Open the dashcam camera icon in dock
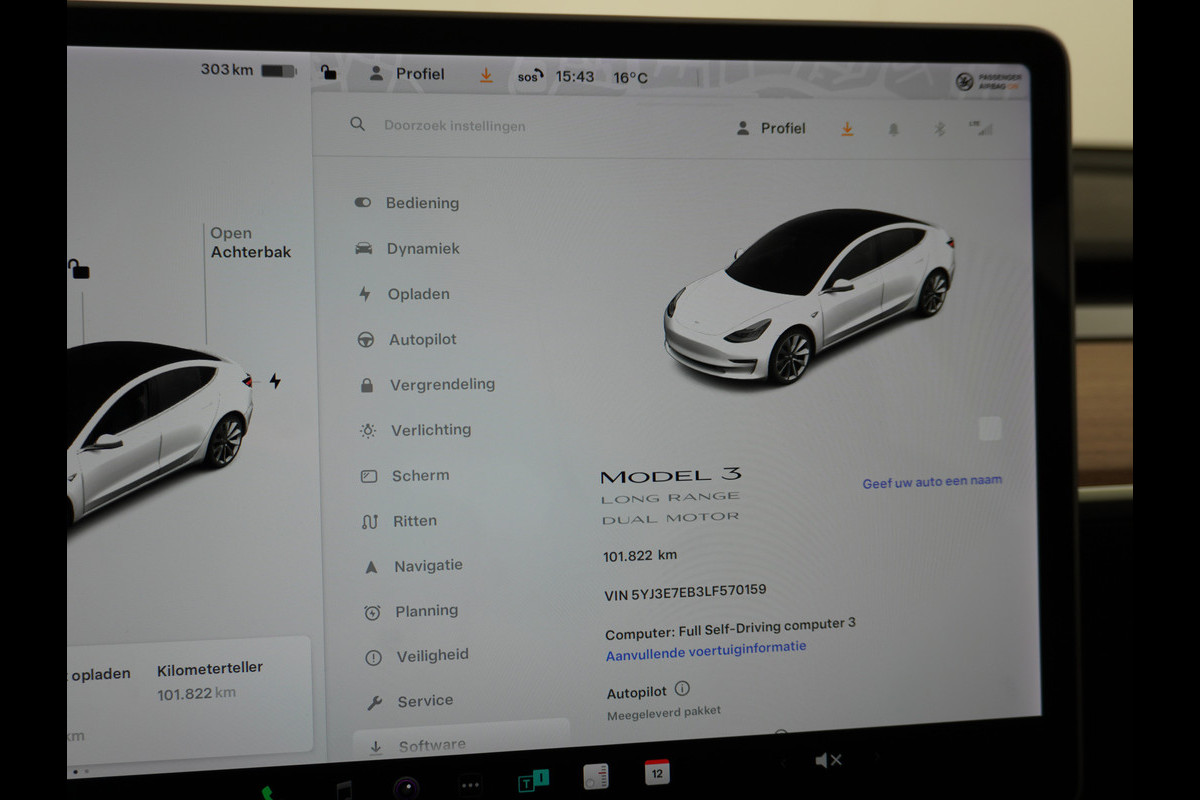The image size is (1200, 800). (x=406, y=787)
